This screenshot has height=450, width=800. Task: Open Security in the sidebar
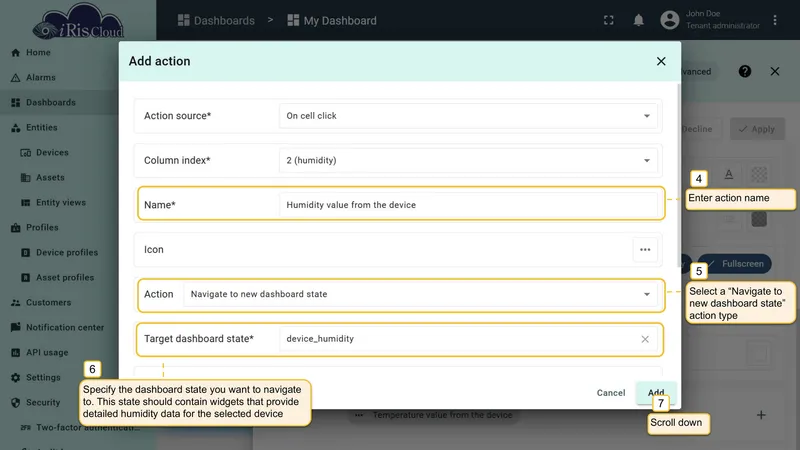43,403
